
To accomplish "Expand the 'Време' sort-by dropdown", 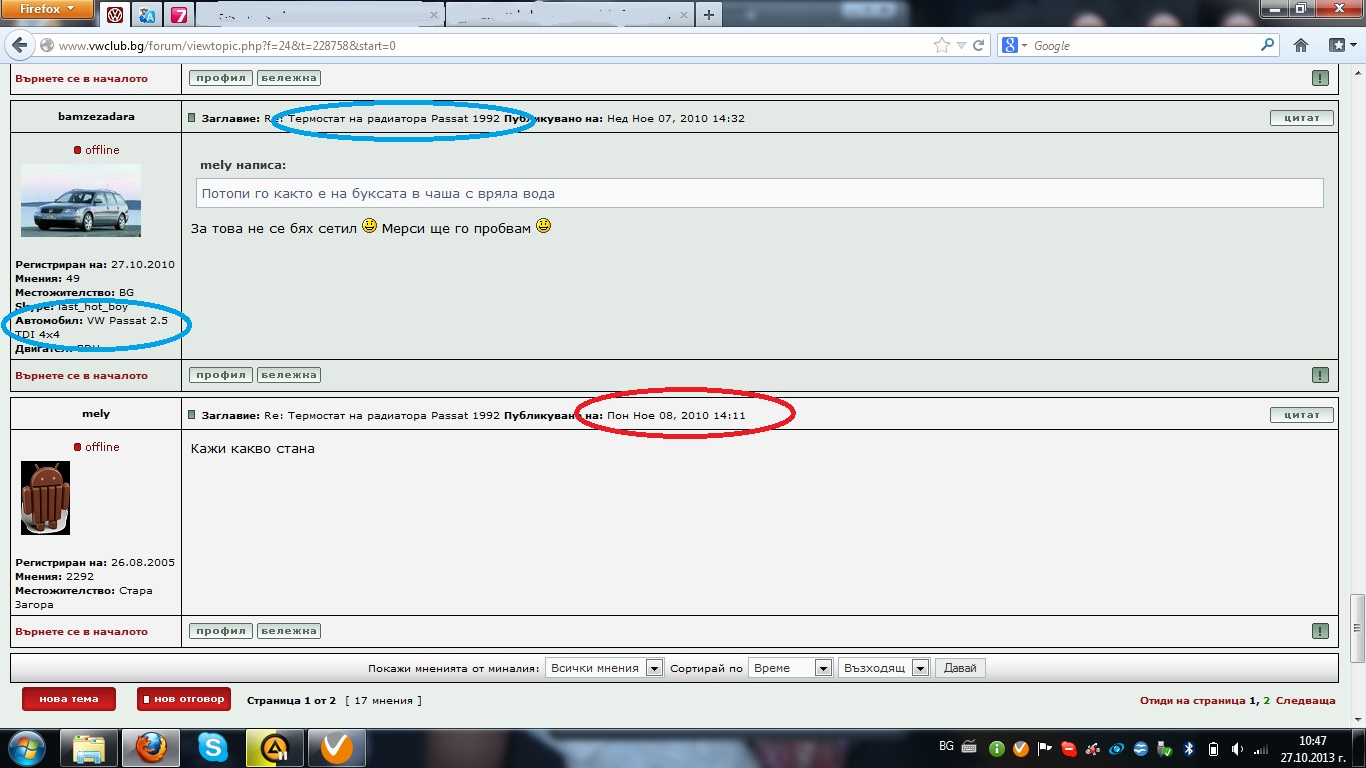I will pos(790,668).
